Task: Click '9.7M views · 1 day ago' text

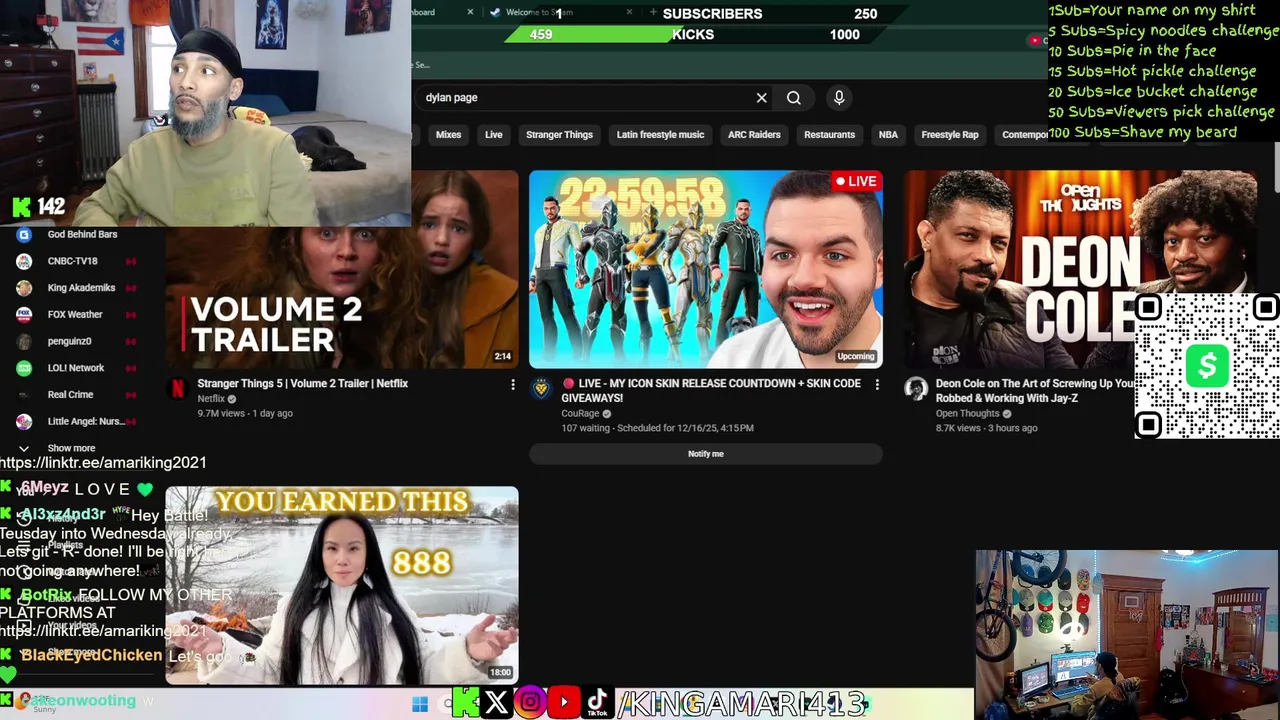Action: 245,413
